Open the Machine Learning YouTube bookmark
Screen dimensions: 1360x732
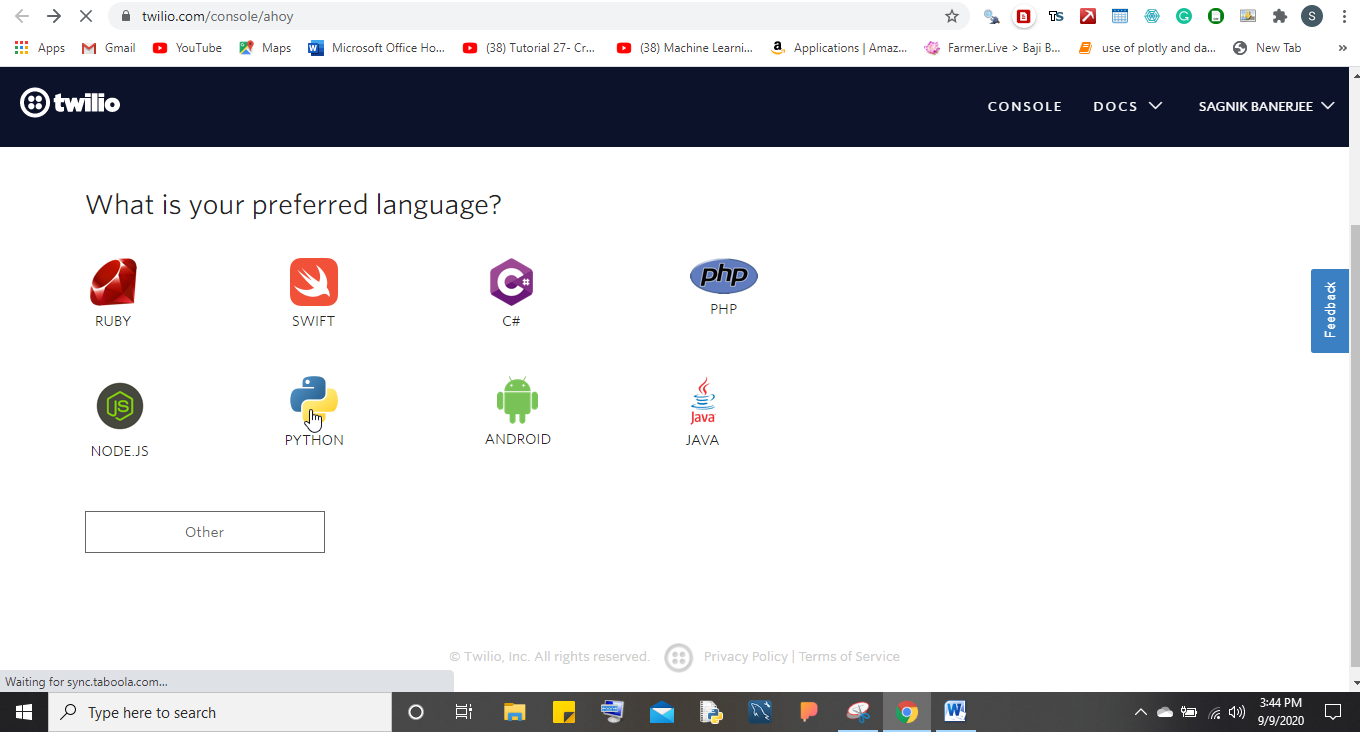click(x=685, y=47)
